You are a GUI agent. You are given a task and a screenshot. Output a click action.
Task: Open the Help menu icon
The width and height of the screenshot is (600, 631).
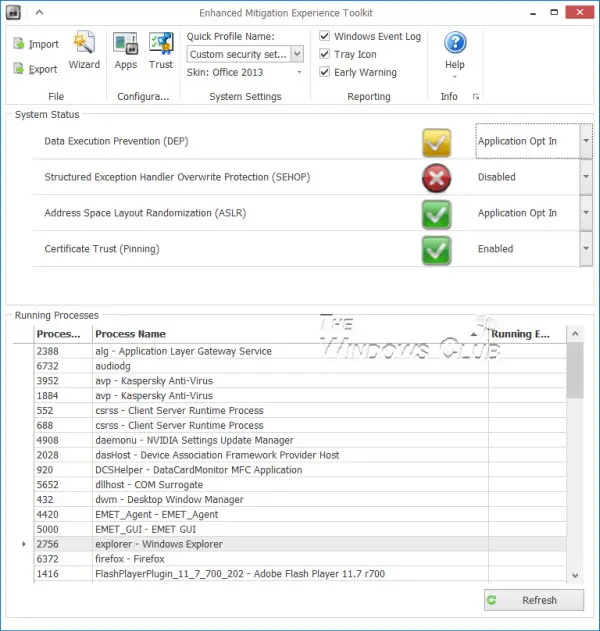[455, 43]
